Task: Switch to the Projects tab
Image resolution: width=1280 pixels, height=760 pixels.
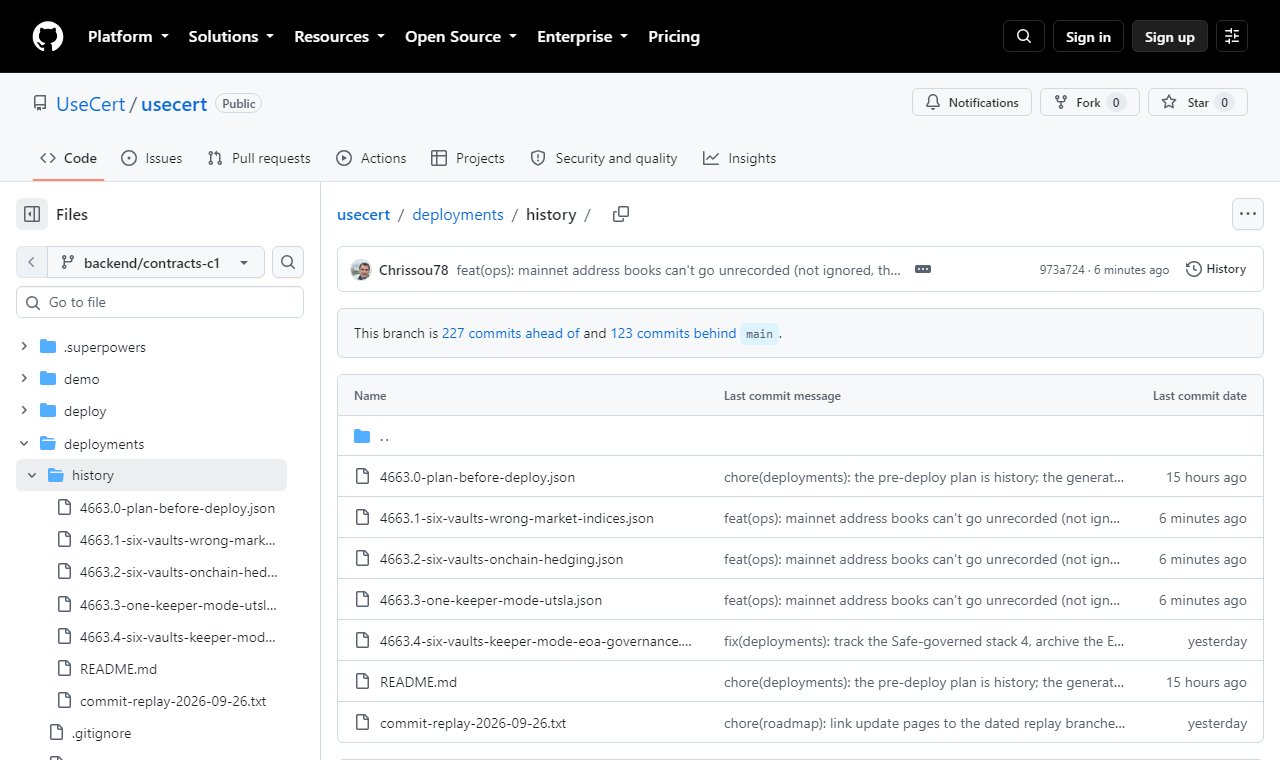Action: [x=467, y=158]
